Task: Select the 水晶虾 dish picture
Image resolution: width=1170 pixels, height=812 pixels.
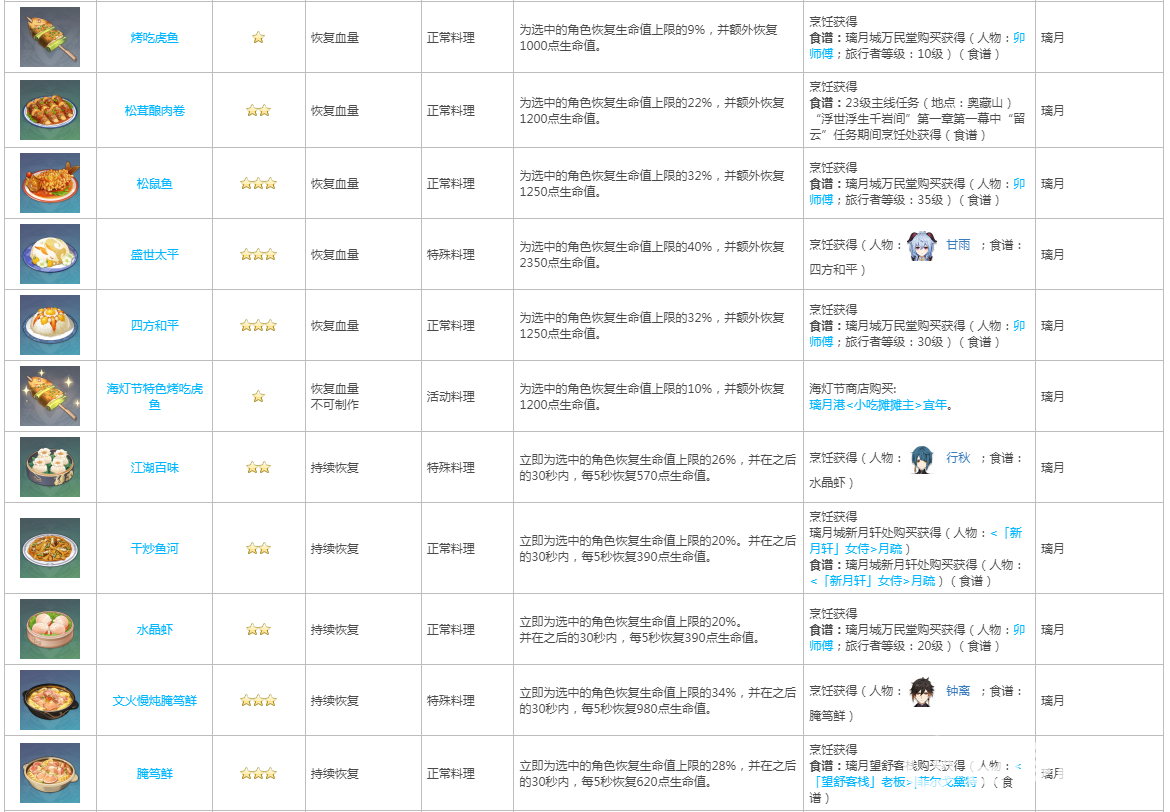Action: pyautogui.click(x=50, y=629)
